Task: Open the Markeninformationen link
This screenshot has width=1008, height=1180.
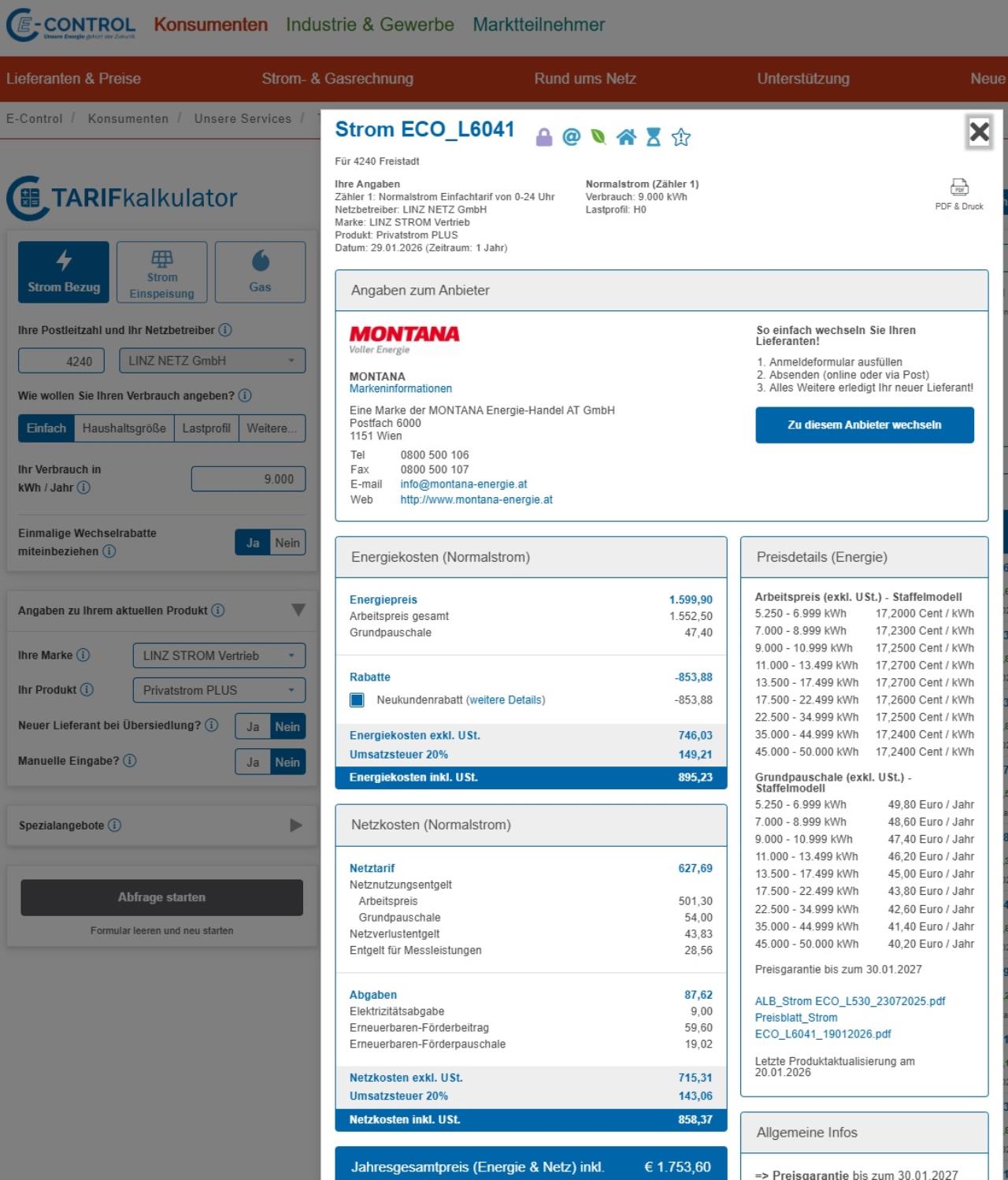Action: pos(401,388)
